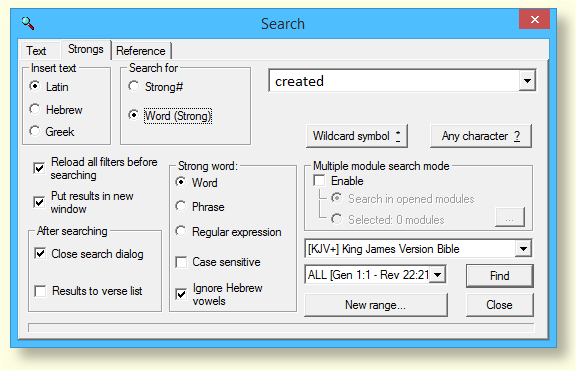
Task: Click the search text field containing 'created'
Action: point(394,81)
